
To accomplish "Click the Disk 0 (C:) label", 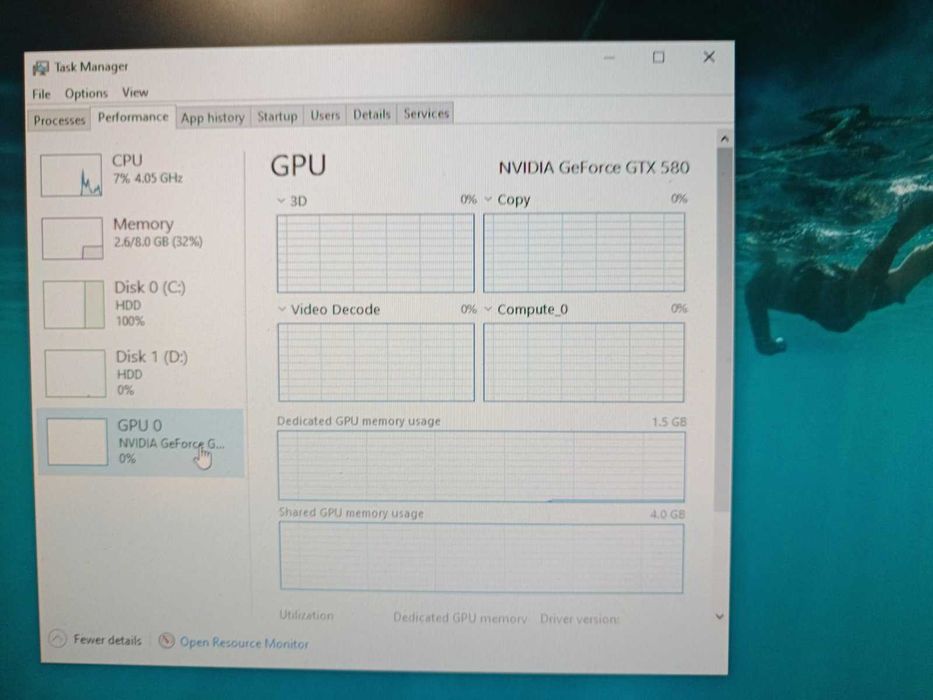I will coord(150,288).
